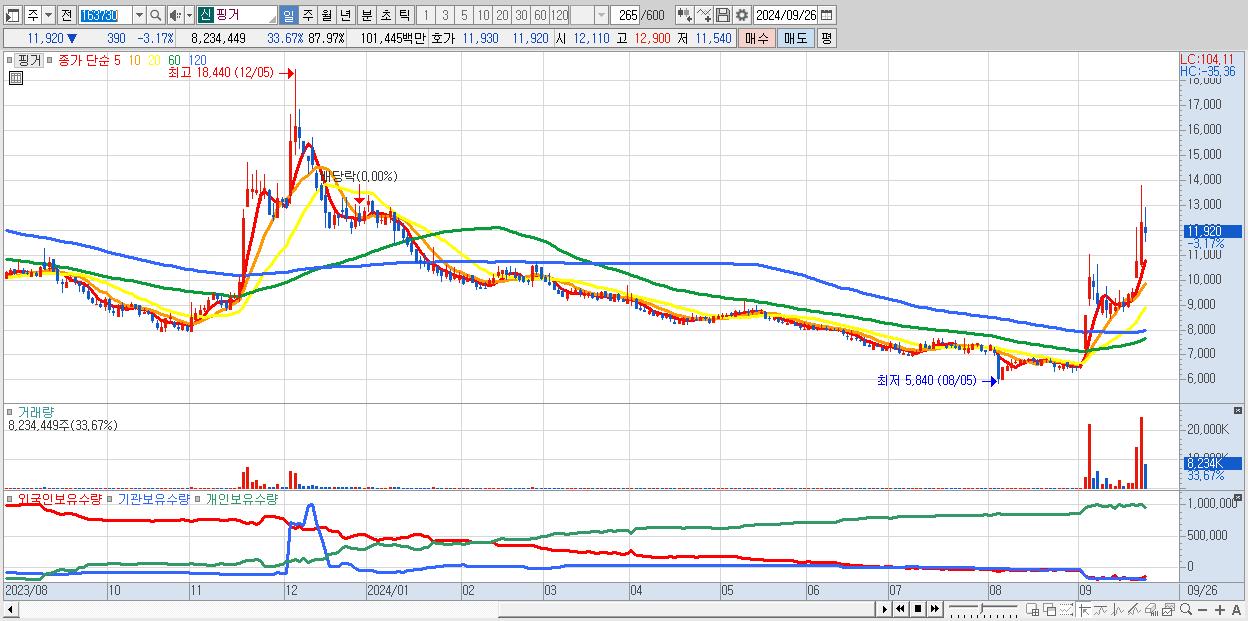Select the 120 interval button
This screenshot has height=621, width=1248.
click(x=559, y=15)
